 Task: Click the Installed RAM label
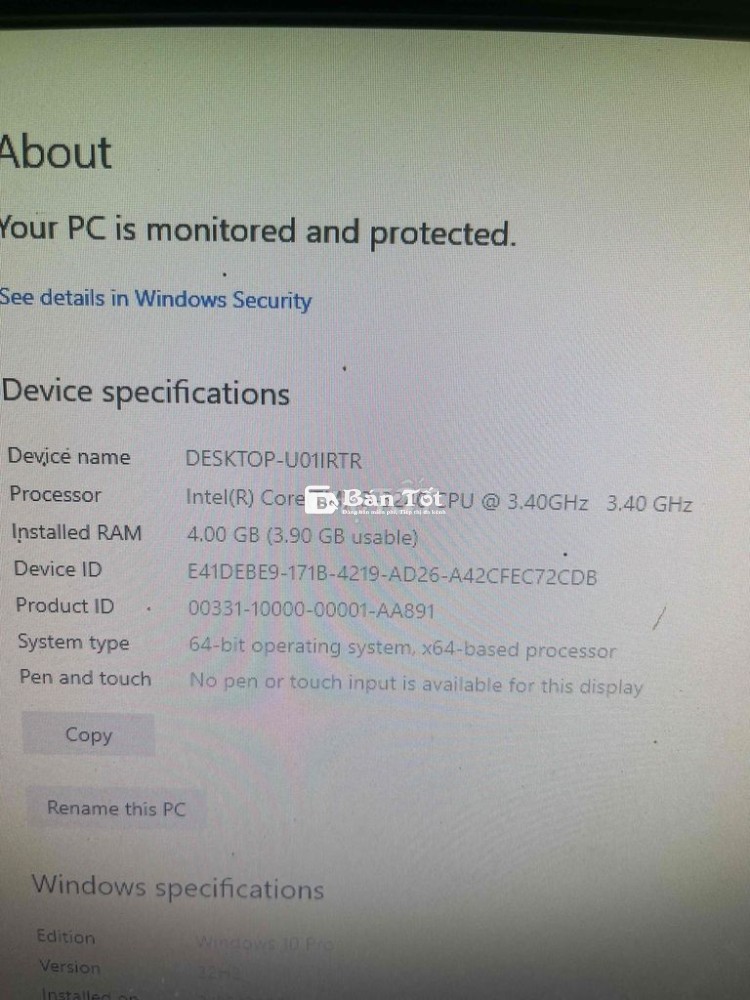77,533
